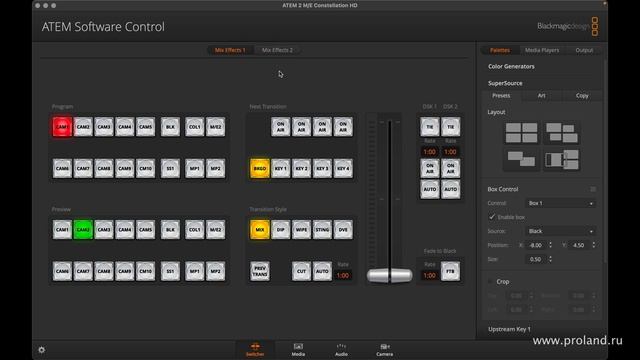Open the Box Control options menu icon

593,189
